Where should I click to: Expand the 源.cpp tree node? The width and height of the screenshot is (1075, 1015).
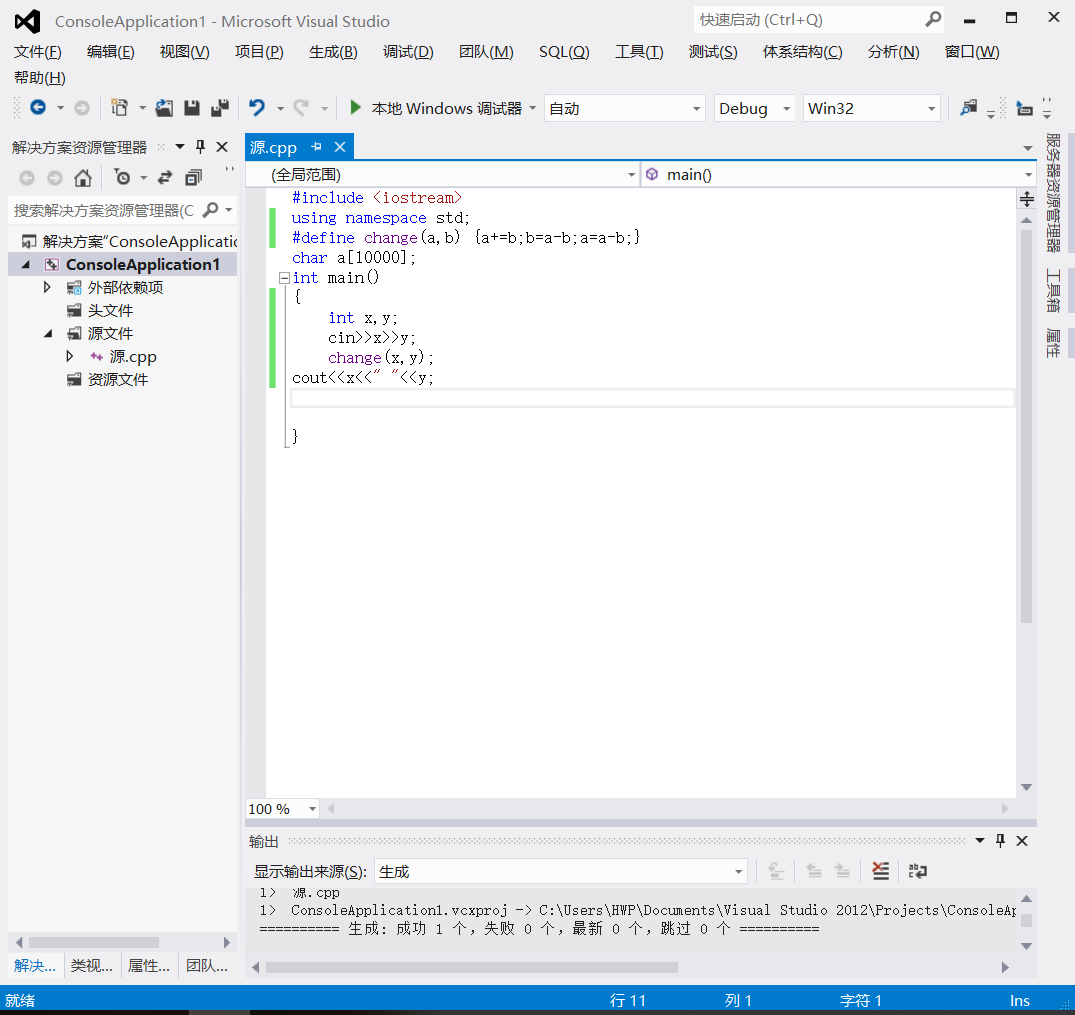tap(69, 356)
